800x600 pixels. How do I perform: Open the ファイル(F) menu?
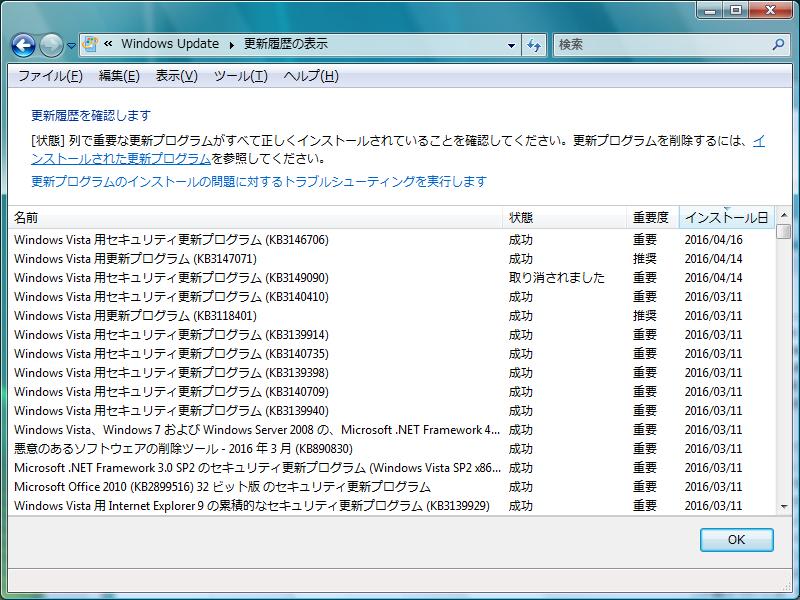pyautogui.click(x=50, y=76)
